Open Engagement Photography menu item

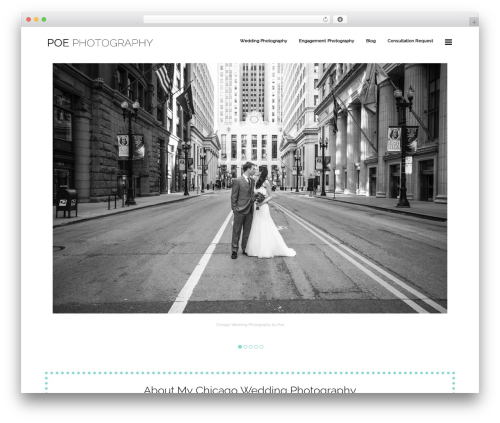click(x=326, y=41)
